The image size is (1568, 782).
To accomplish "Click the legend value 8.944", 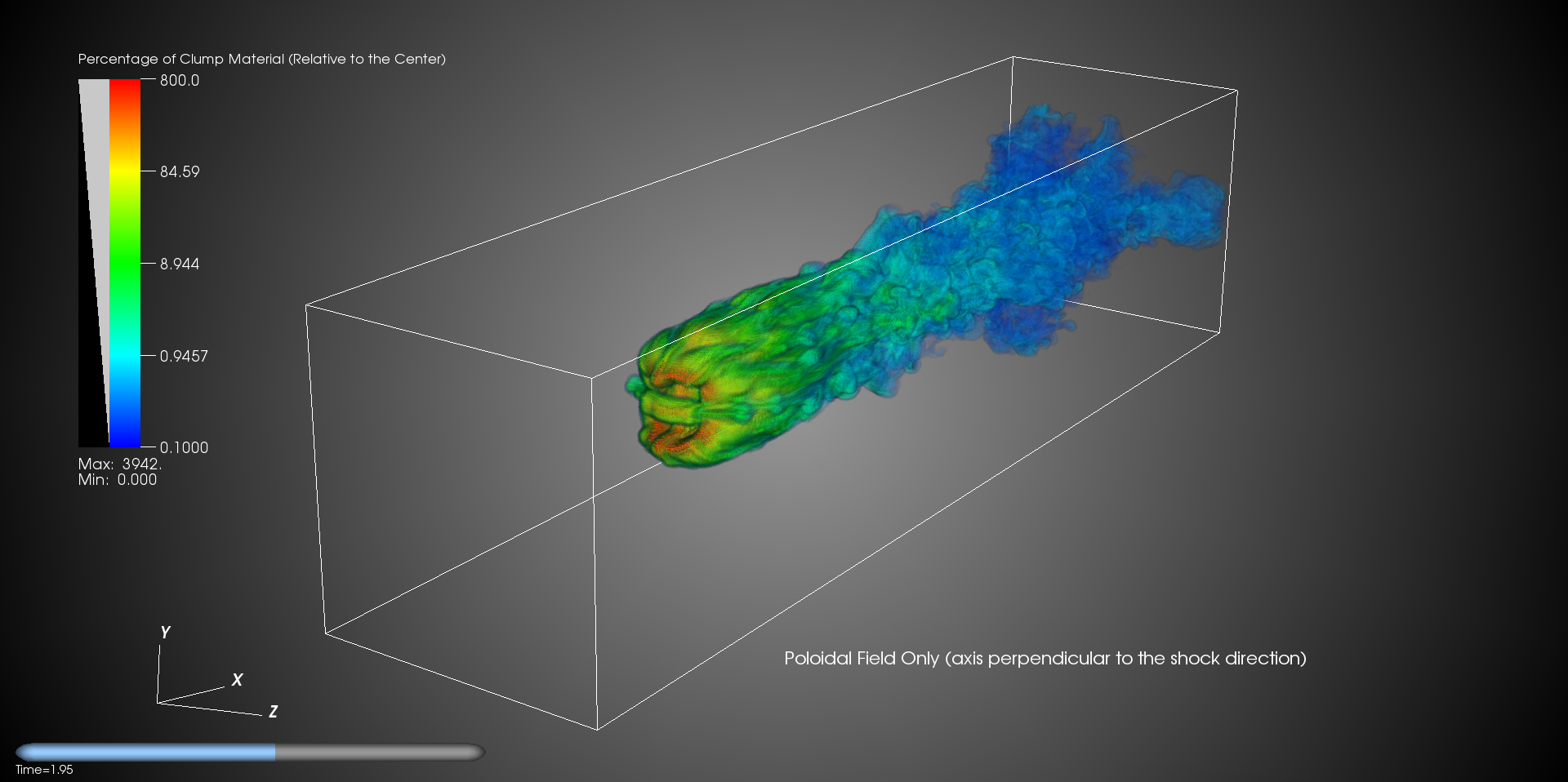I will 180,264.
